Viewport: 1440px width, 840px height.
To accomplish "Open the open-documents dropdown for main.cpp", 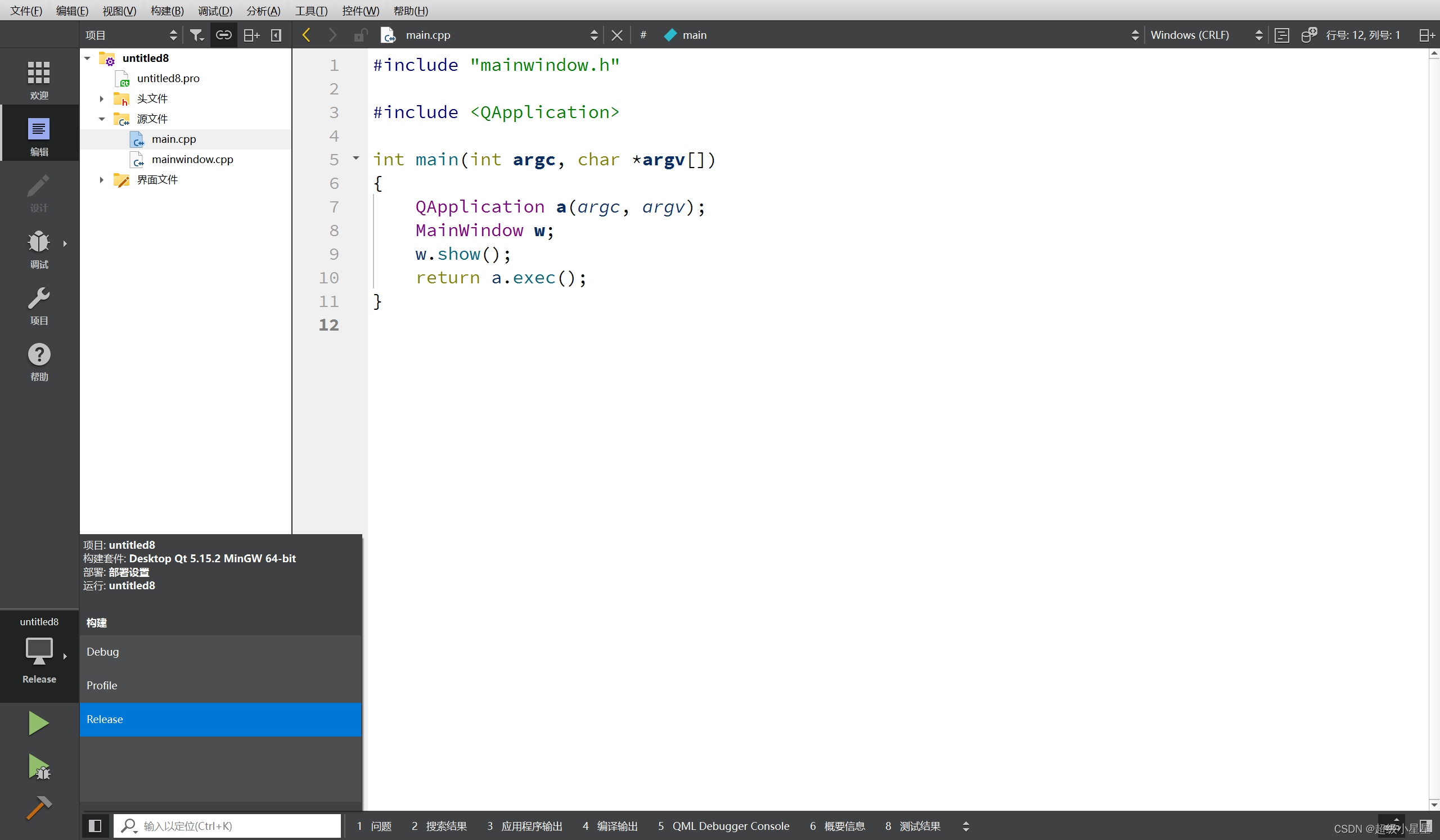I will point(595,35).
